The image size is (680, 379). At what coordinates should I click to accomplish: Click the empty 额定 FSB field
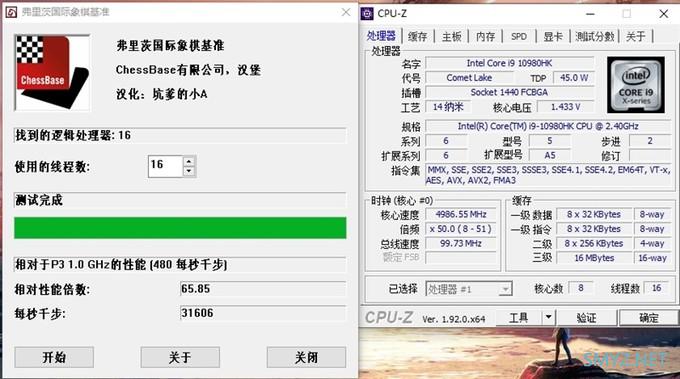461,258
